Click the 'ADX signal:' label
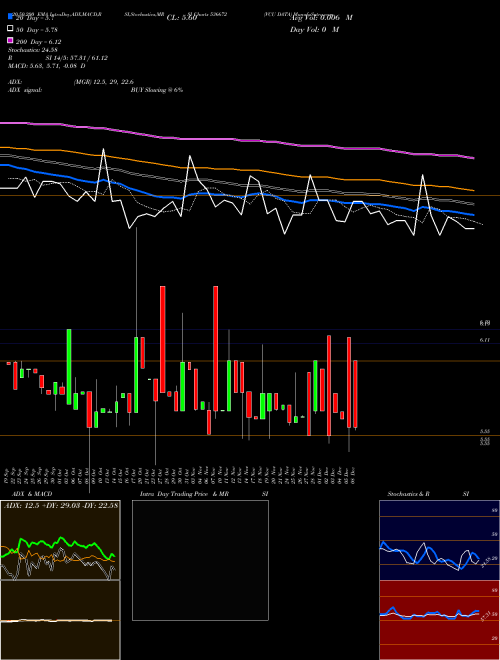500x660 pixels. tap(25, 90)
